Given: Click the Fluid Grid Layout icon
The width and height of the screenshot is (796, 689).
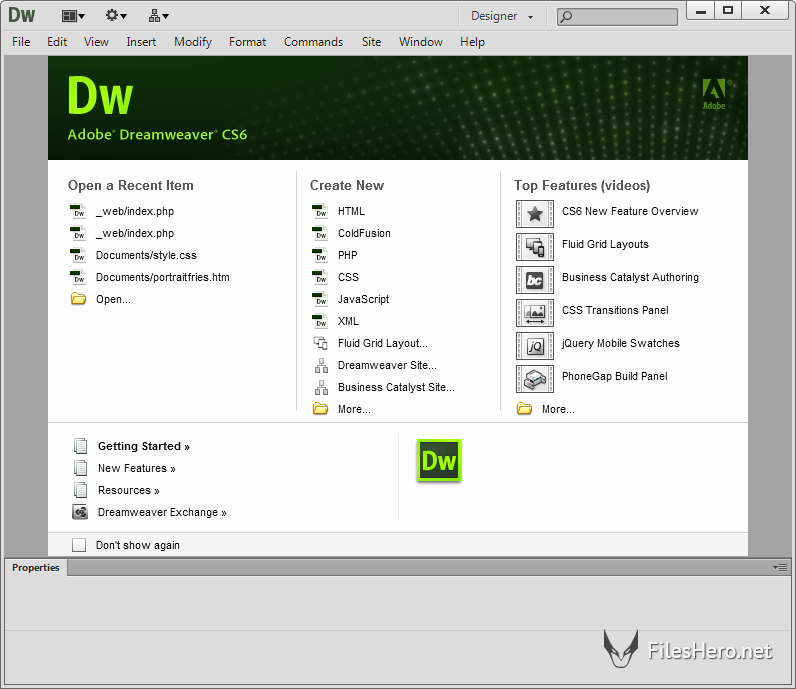Looking at the screenshot, I should tap(320, 343).
